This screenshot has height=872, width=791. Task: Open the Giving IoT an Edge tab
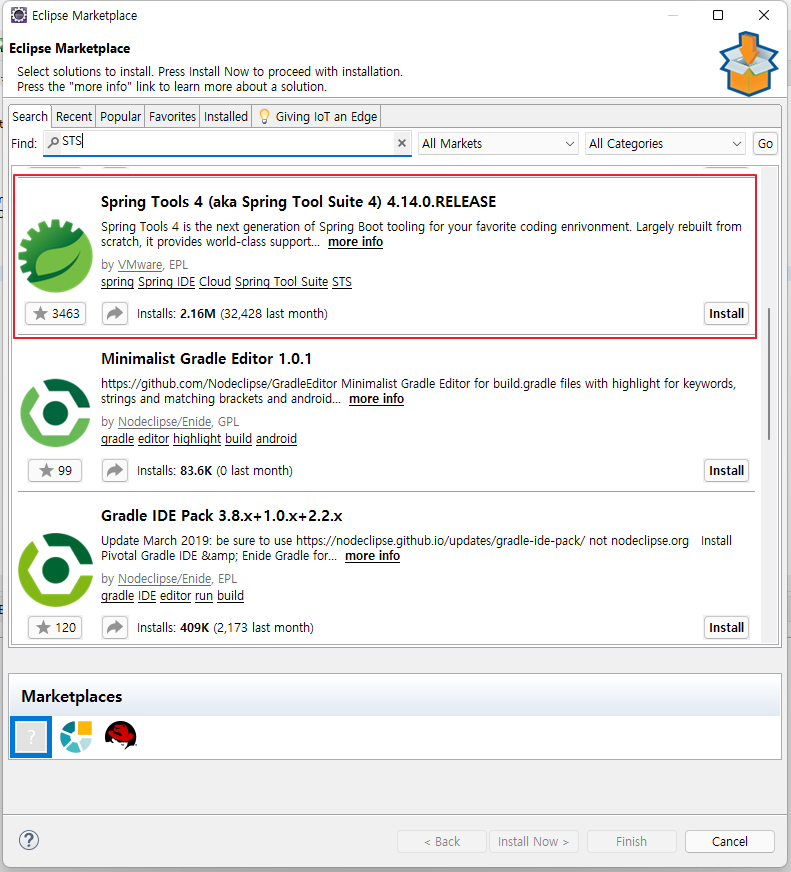(x=317, y=116)
